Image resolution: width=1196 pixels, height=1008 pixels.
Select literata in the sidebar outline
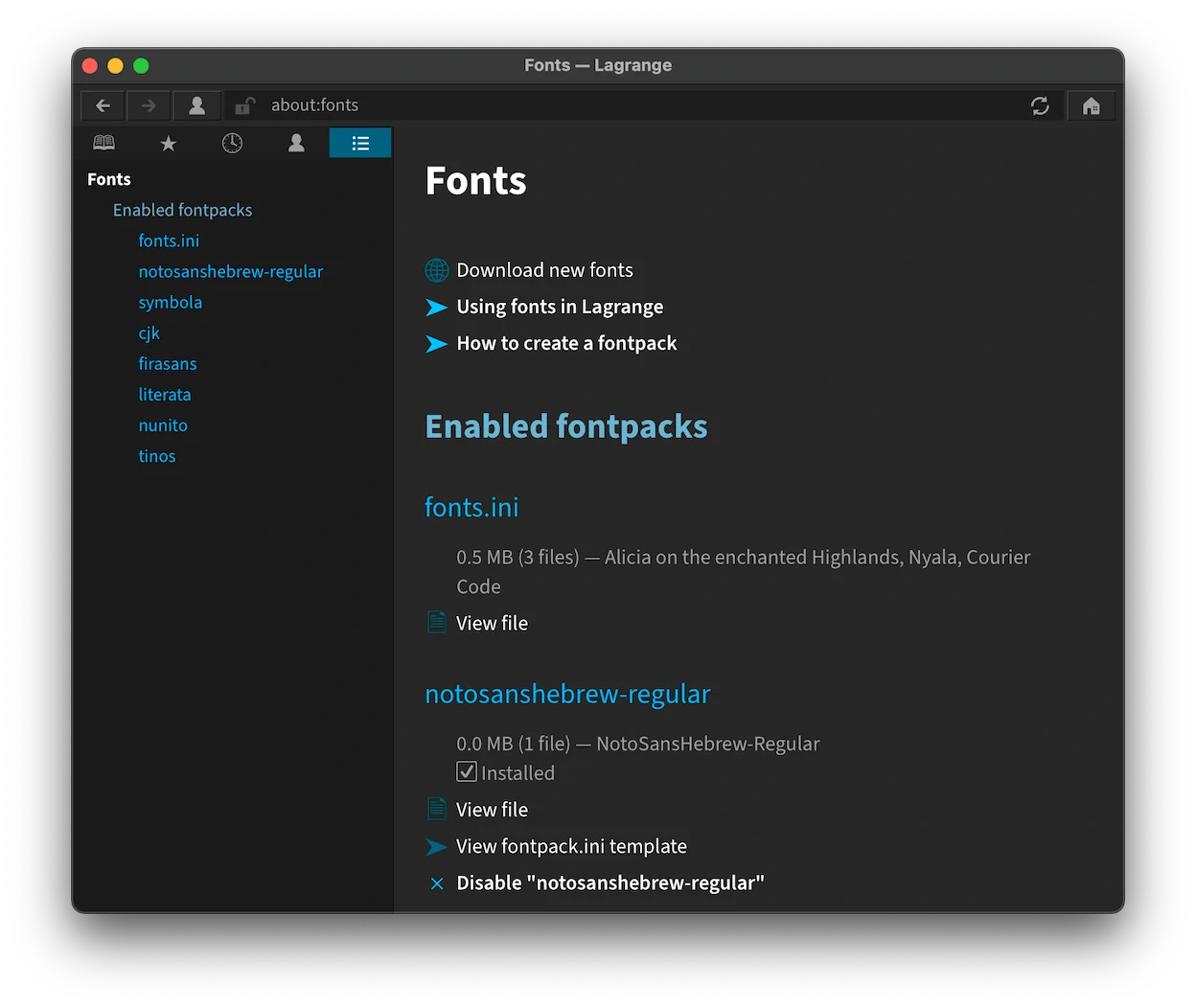click(165, 394)
